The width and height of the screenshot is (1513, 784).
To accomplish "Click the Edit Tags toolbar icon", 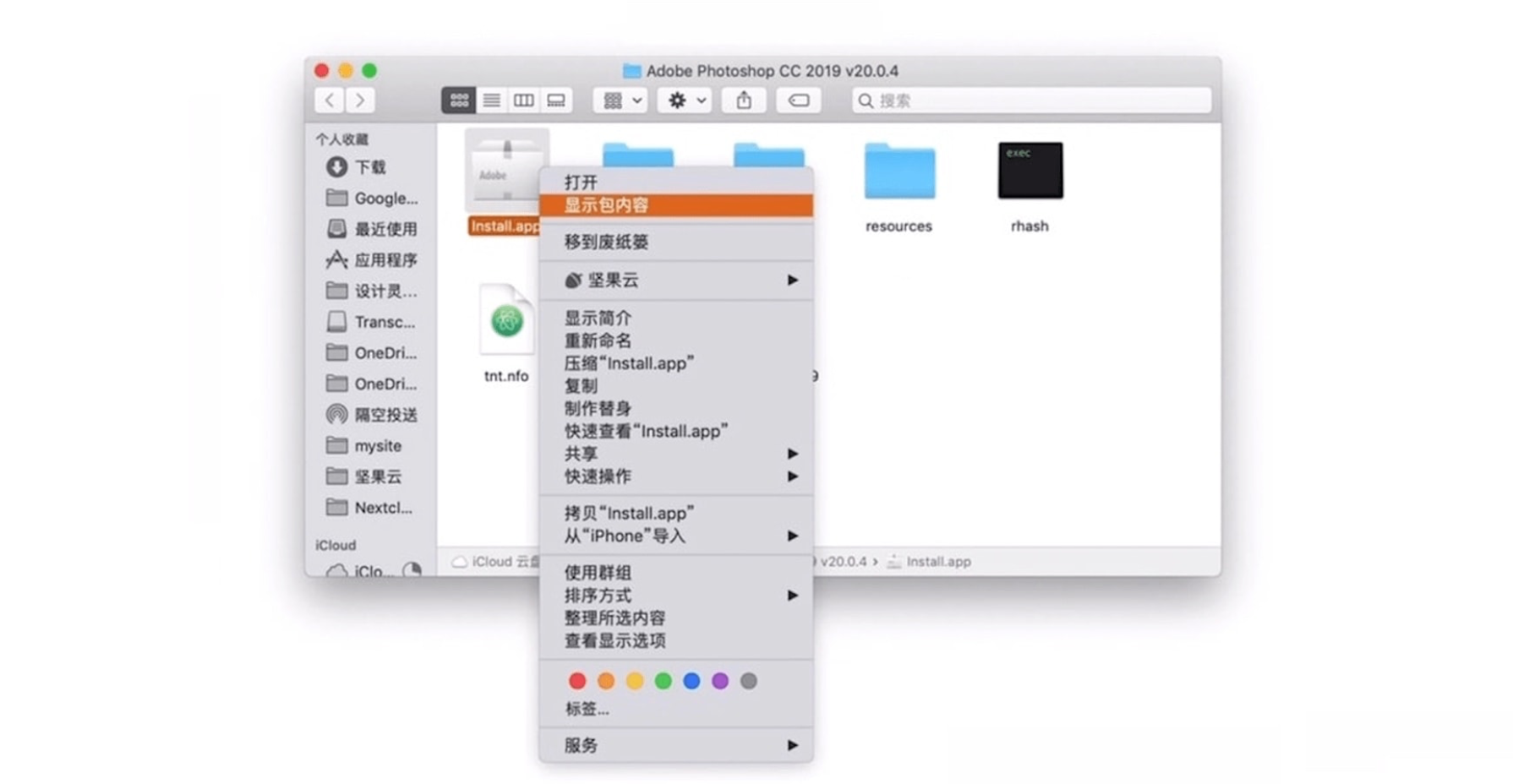I will [798, 101].
